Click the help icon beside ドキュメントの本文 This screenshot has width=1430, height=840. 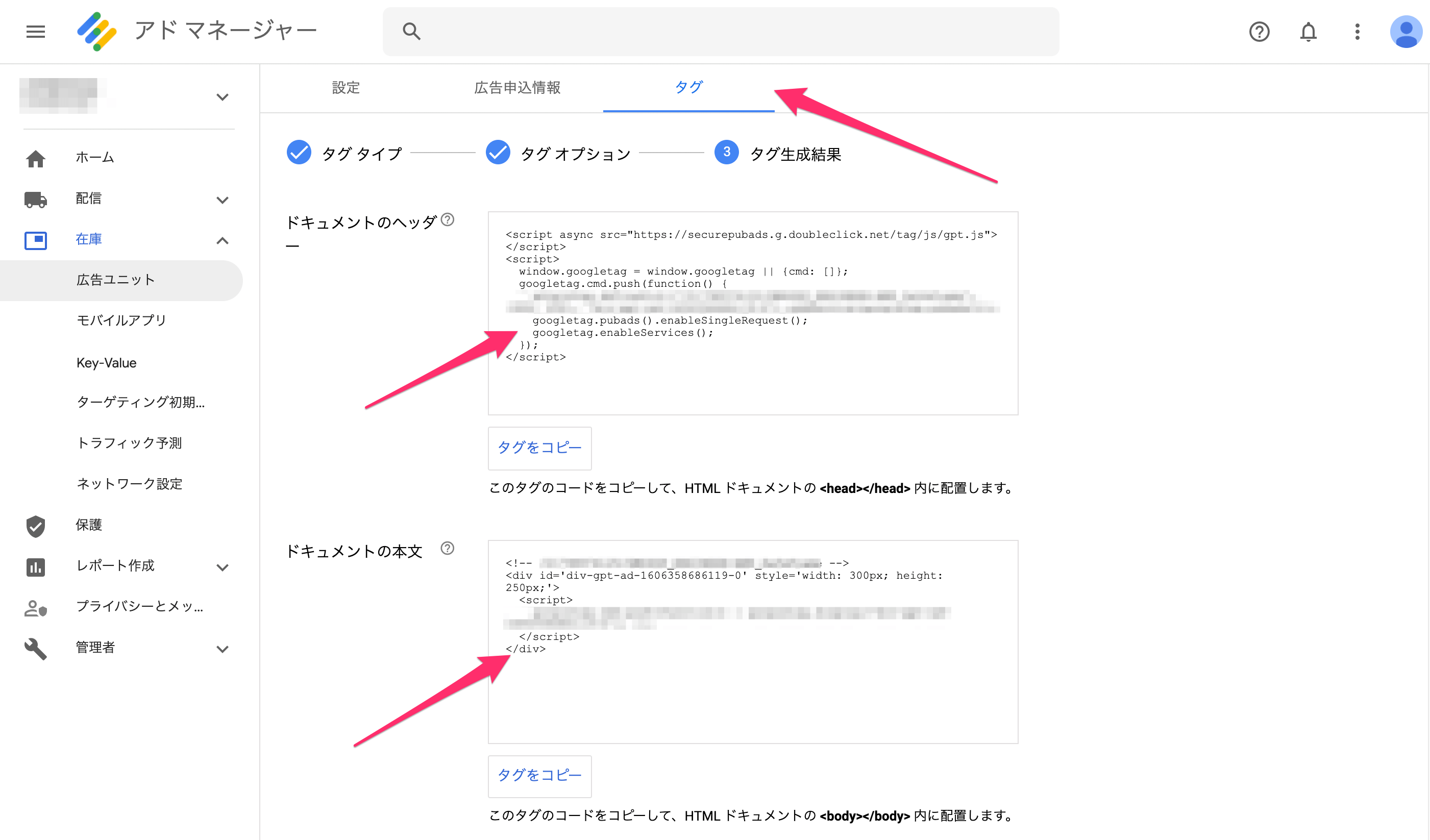pyautogui.click(x=447, y=548)
